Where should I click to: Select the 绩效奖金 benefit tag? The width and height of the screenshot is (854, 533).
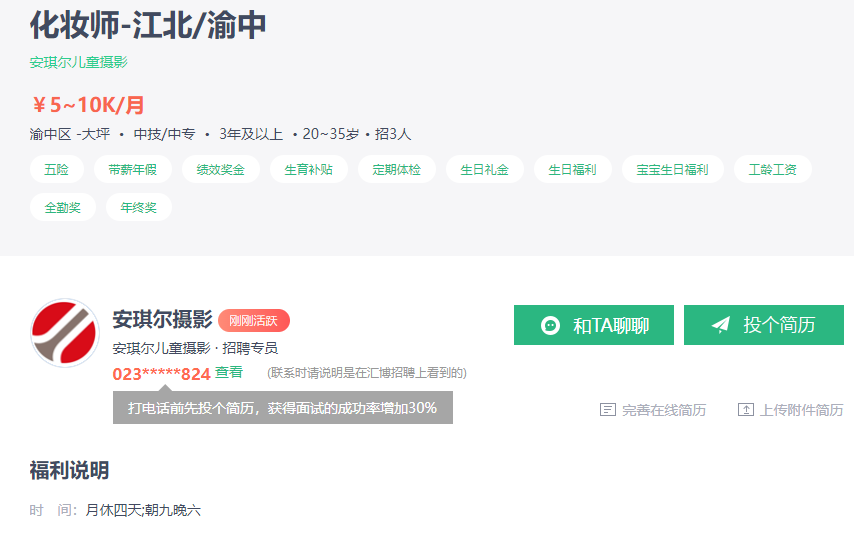(221, 169)
